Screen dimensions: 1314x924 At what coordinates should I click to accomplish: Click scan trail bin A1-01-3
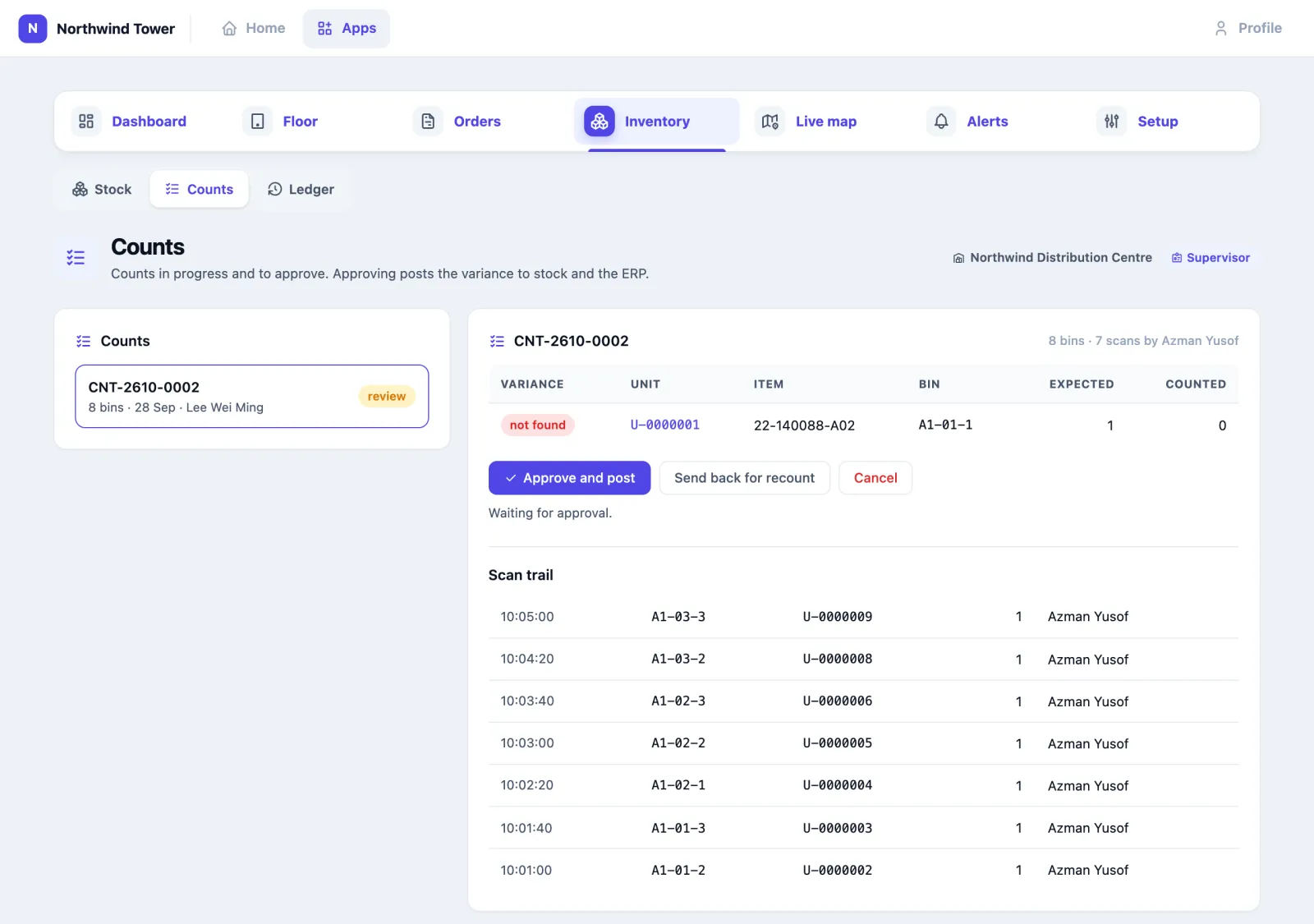pos(678,828)
